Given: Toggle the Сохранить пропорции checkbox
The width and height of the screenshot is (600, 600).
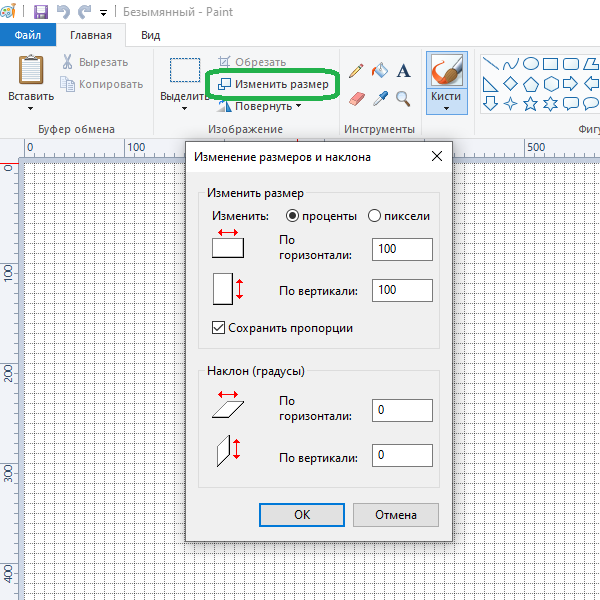Looking at the screenshot, I should (x=218, y=328).
